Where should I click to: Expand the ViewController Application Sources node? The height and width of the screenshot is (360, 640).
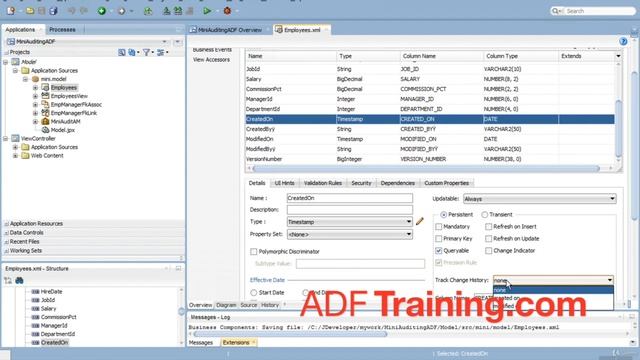15,147
